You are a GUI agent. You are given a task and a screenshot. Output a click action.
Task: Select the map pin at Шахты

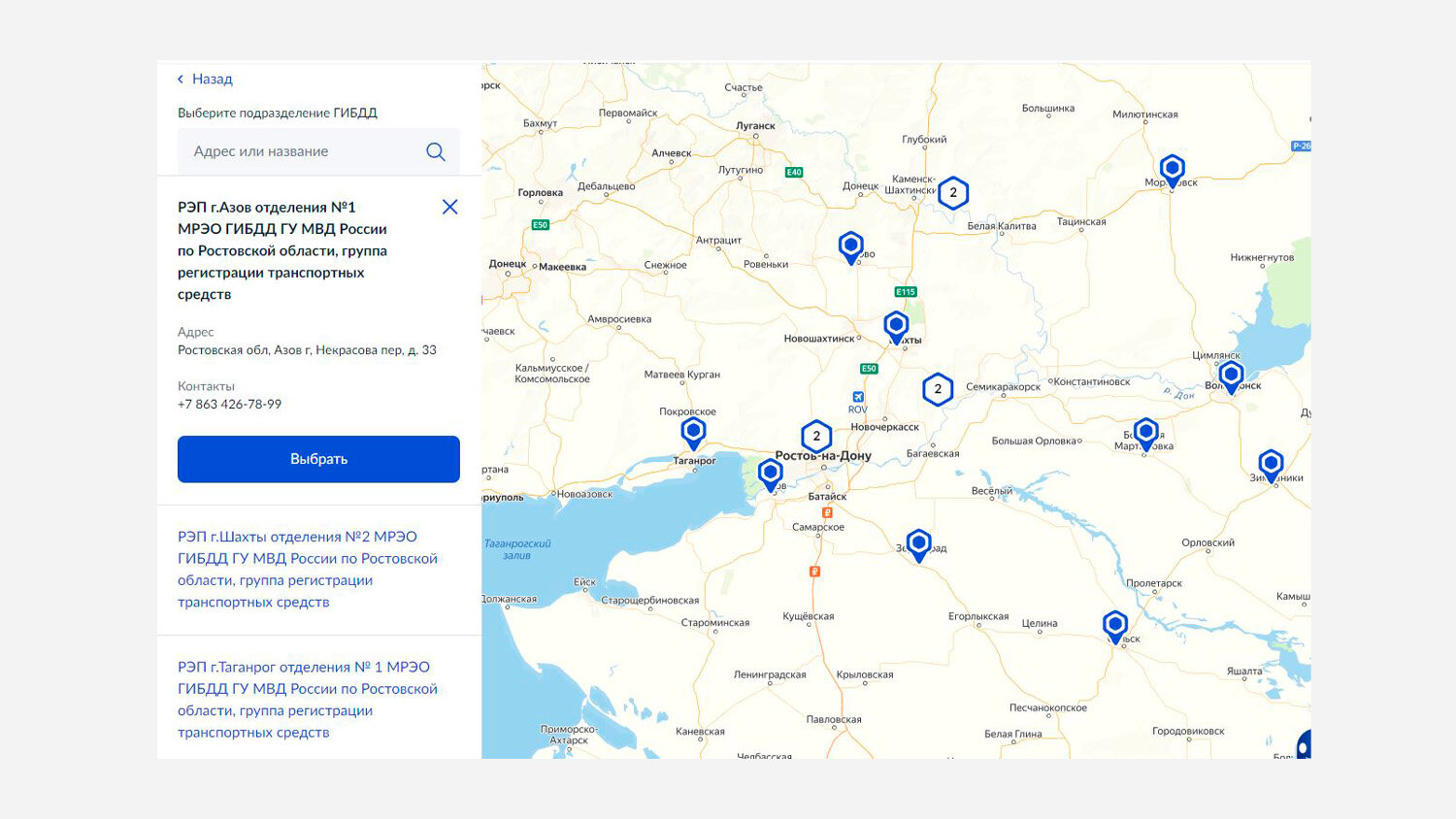(896, 327)
